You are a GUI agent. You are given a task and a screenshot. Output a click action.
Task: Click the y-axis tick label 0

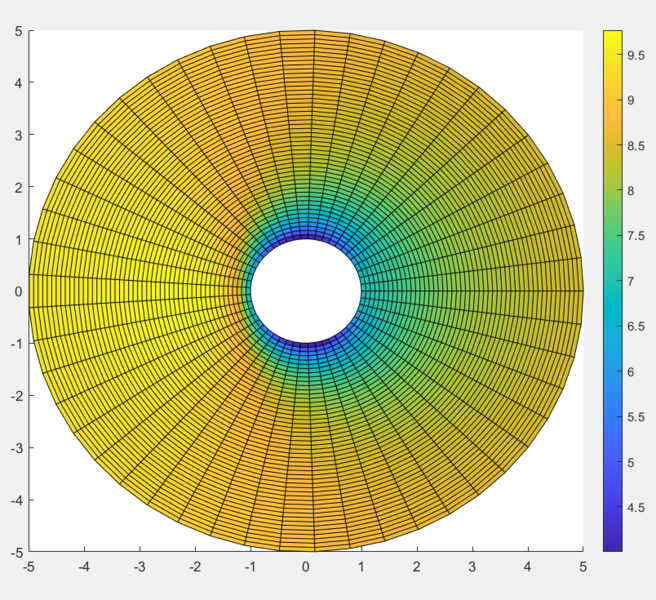(18, 291)
